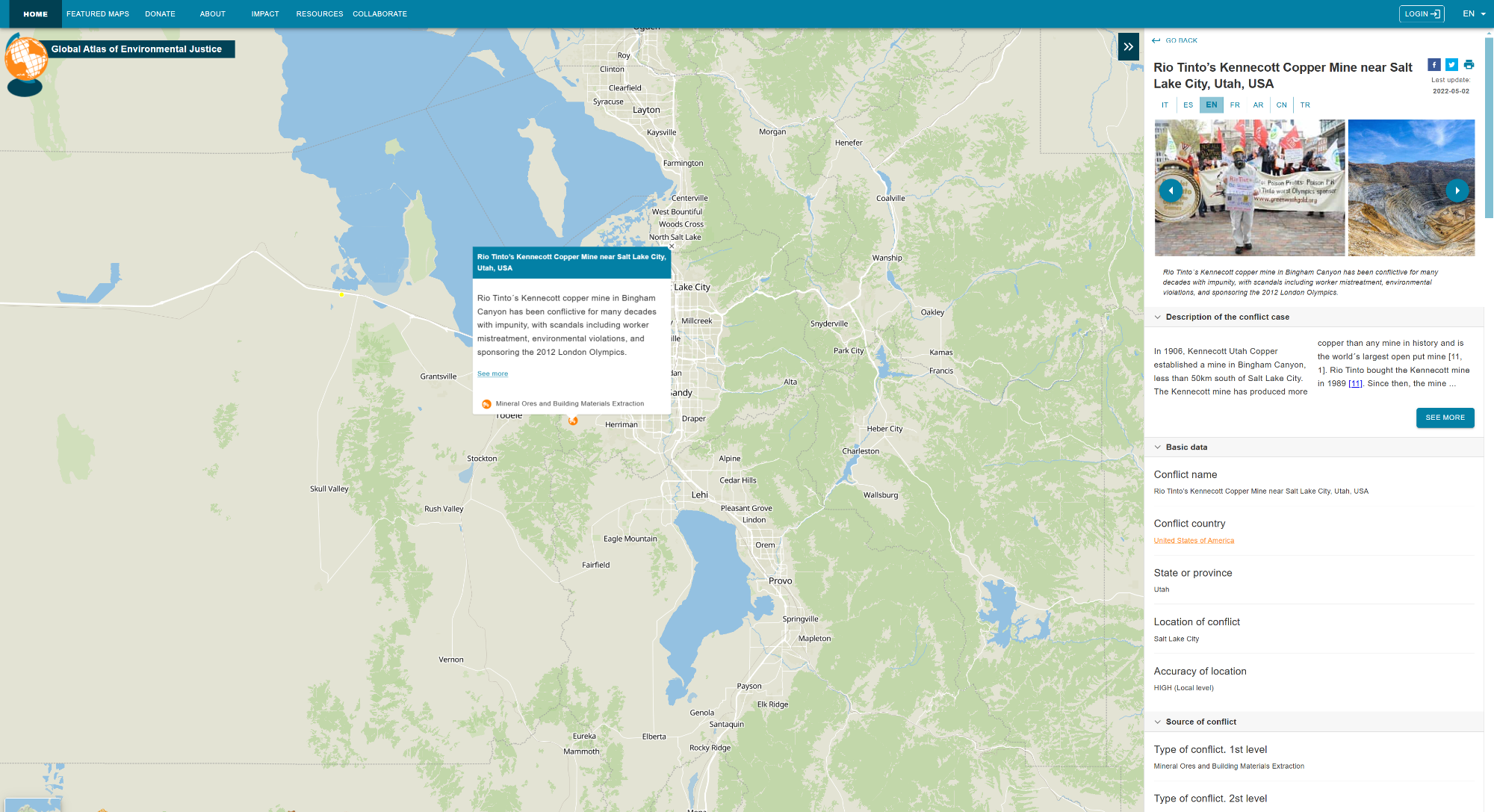Screen dimensions: 1494x812
Task: Close the map popup window
Action: (672, 246)
